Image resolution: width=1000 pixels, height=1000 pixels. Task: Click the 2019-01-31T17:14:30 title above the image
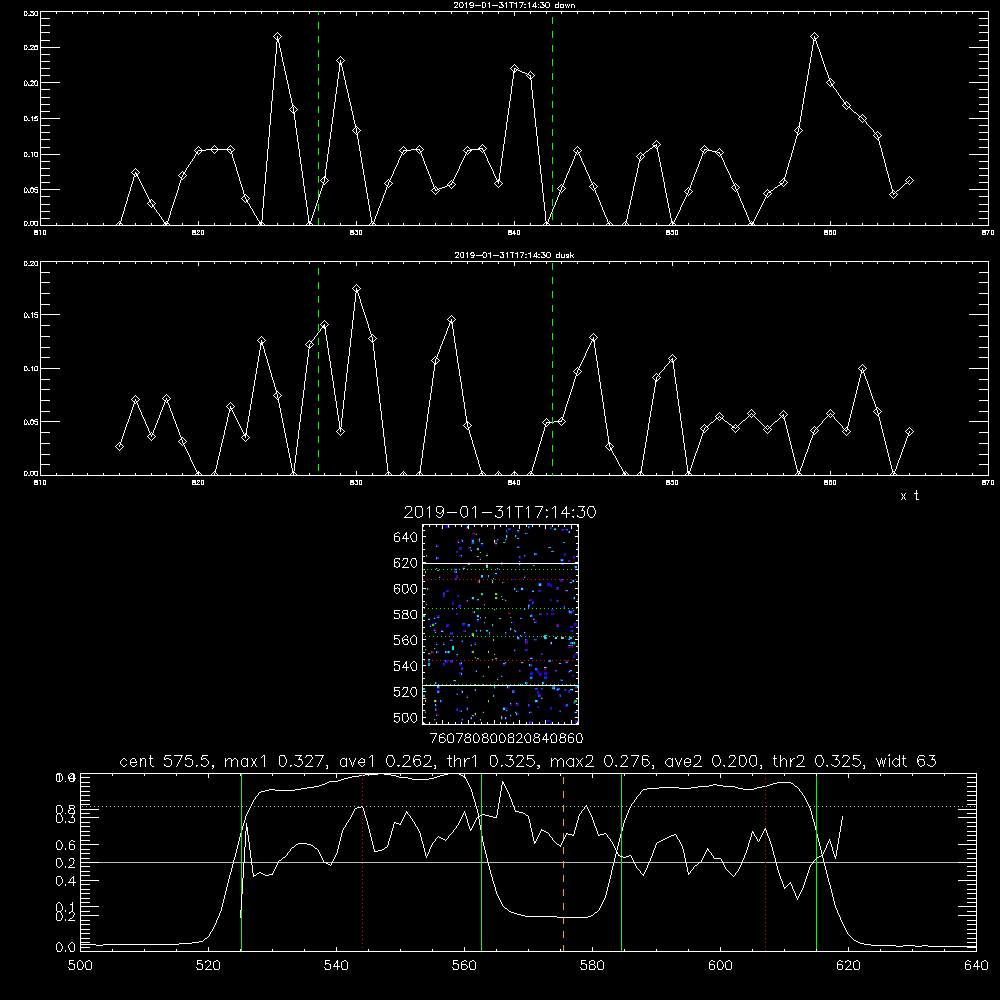point(500,512)
